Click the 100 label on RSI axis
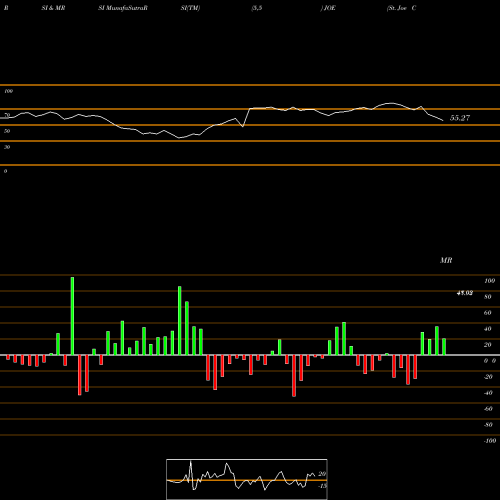The height and width of the screenshot is (500, 500). click(x=8, y=91)
